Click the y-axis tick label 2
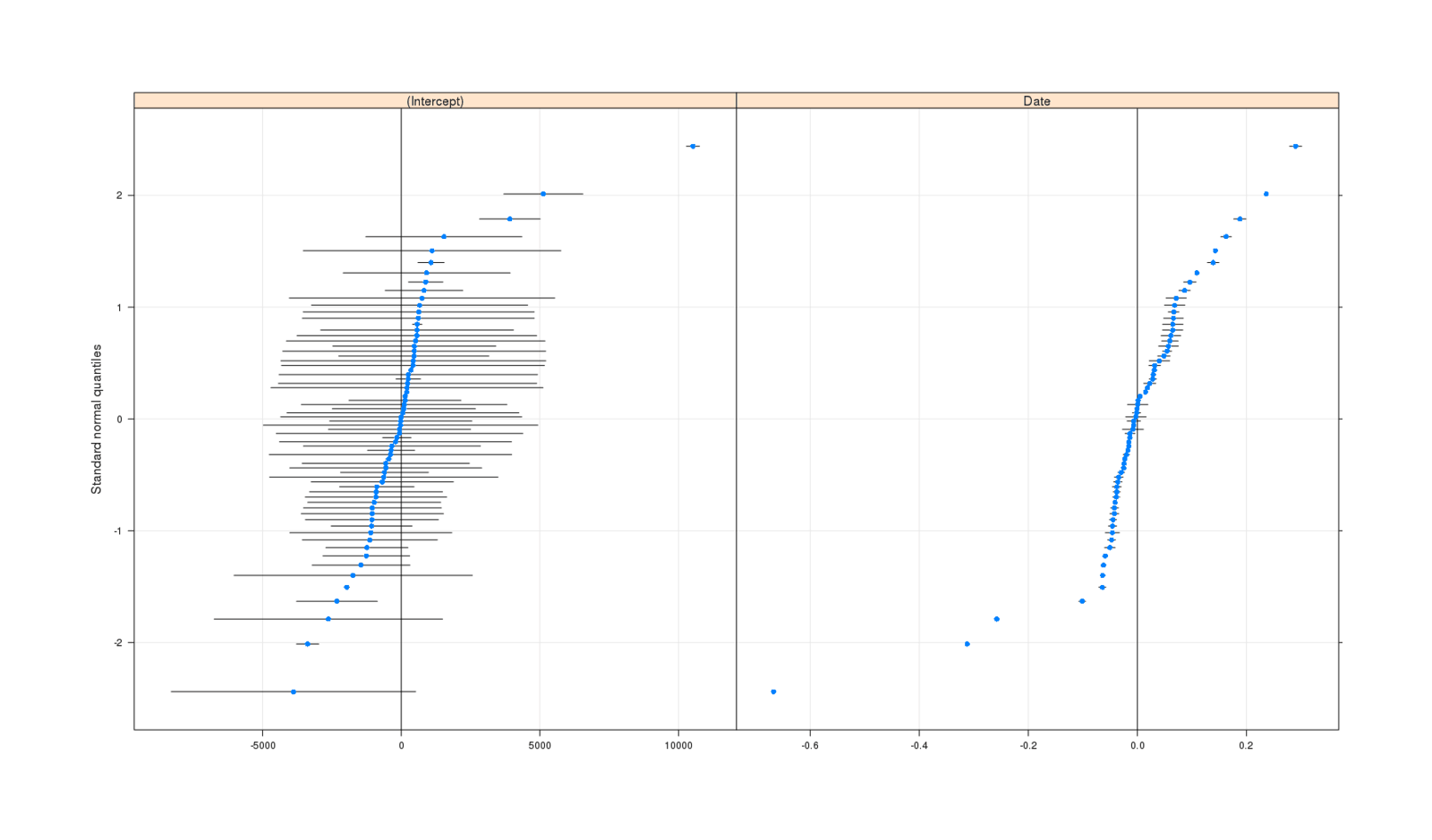The width and height of the screenshot is (1432, 840). (x=119, y=195)
